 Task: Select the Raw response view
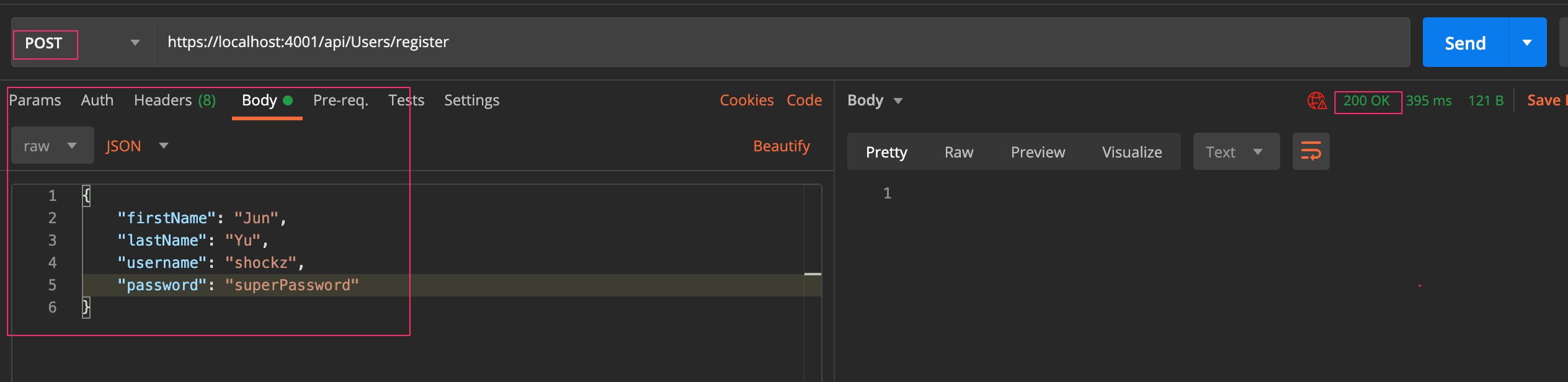pos(958,152)
